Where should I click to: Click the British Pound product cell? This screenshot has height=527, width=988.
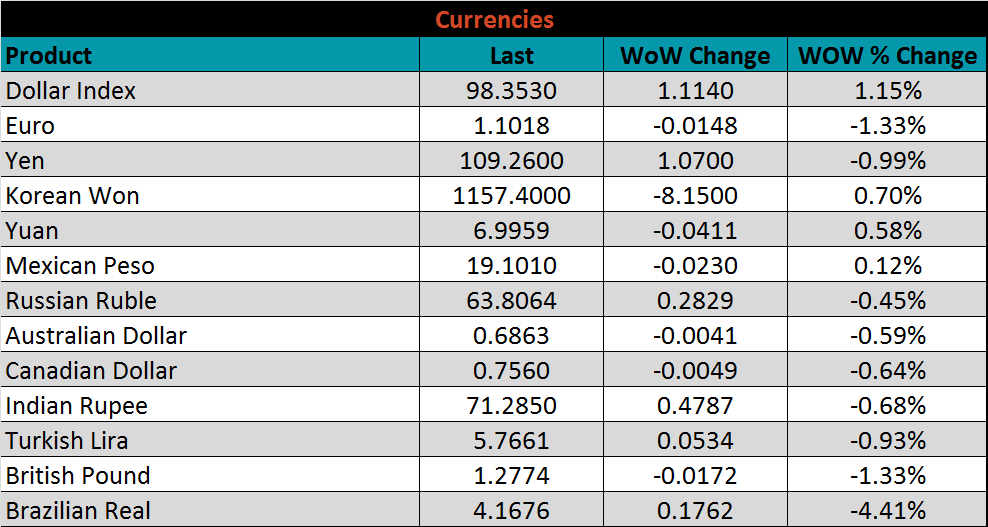[78, 476]
